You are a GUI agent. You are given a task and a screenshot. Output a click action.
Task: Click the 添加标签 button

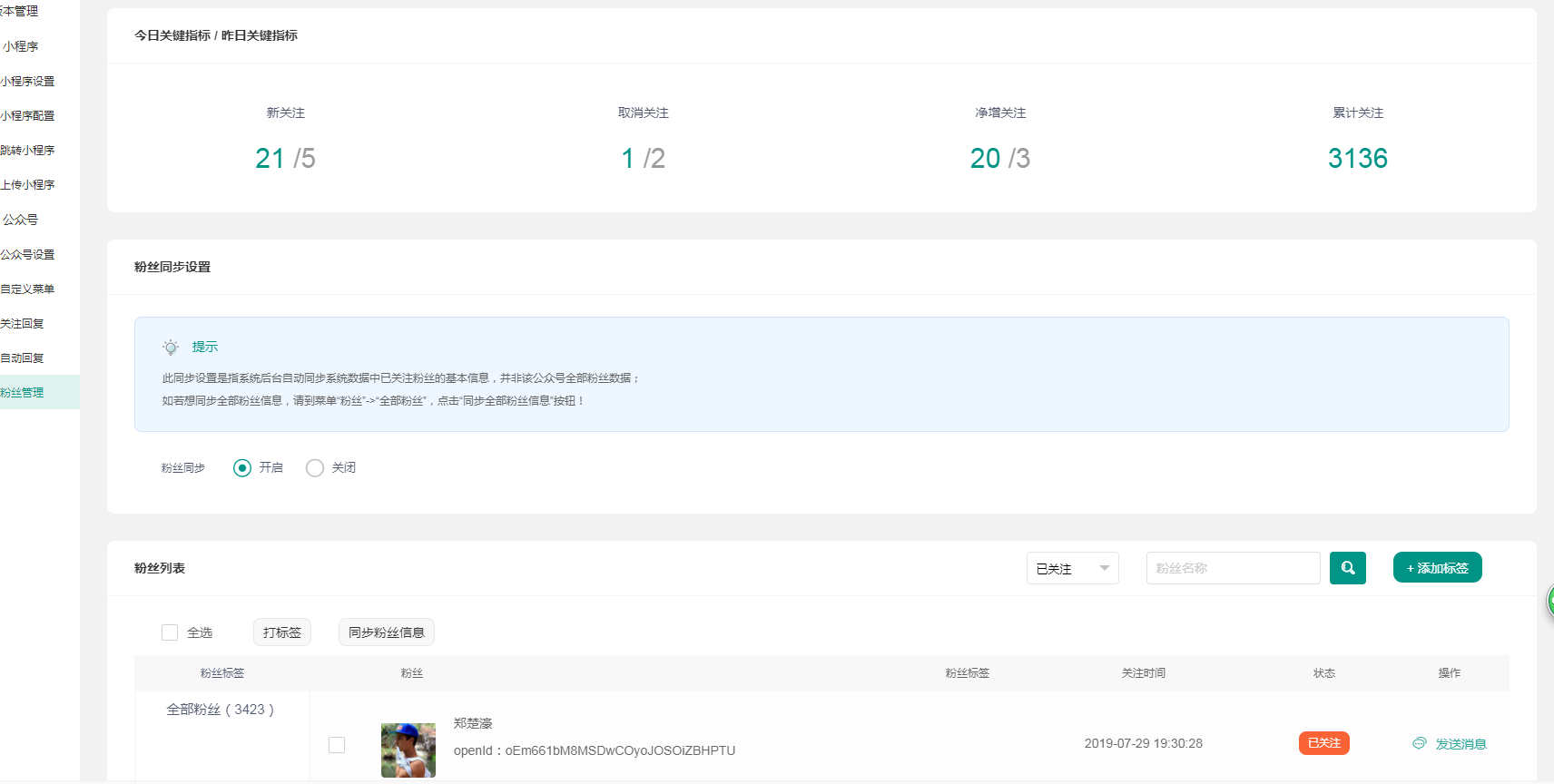(1437, 568)
